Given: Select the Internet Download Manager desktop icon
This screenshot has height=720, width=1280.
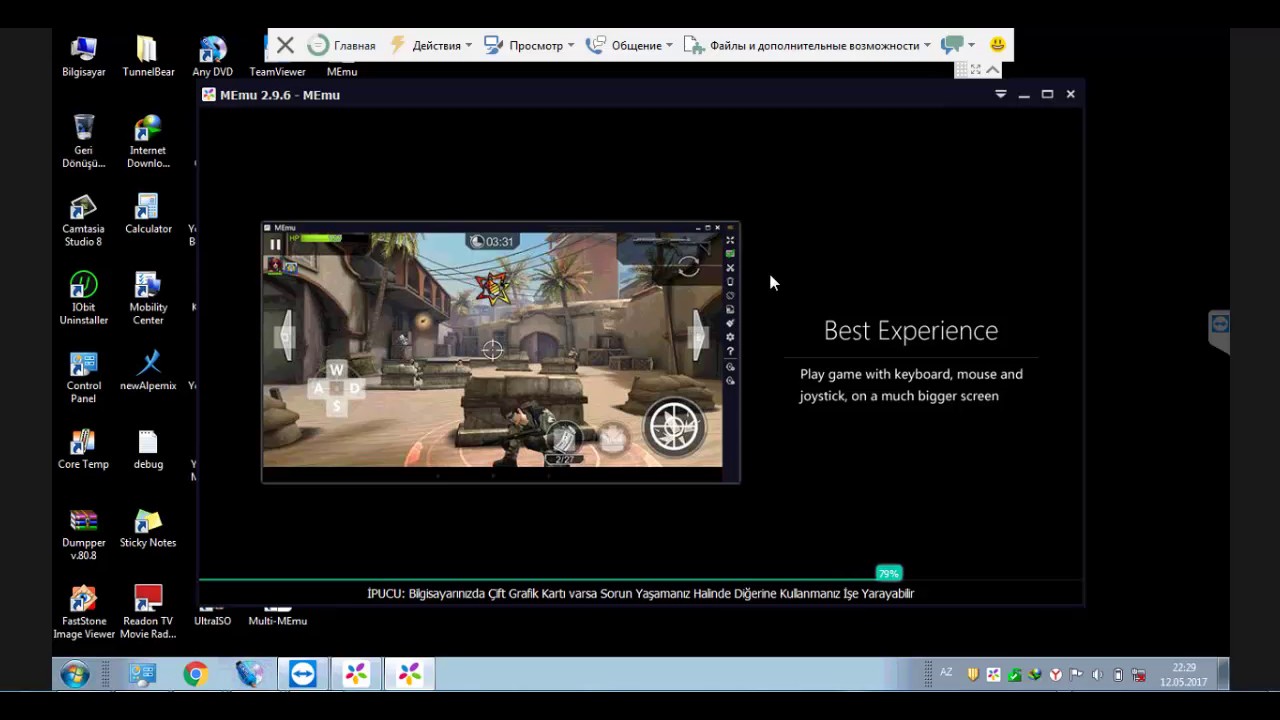Looking at the screenshot, I should [148, 141].
